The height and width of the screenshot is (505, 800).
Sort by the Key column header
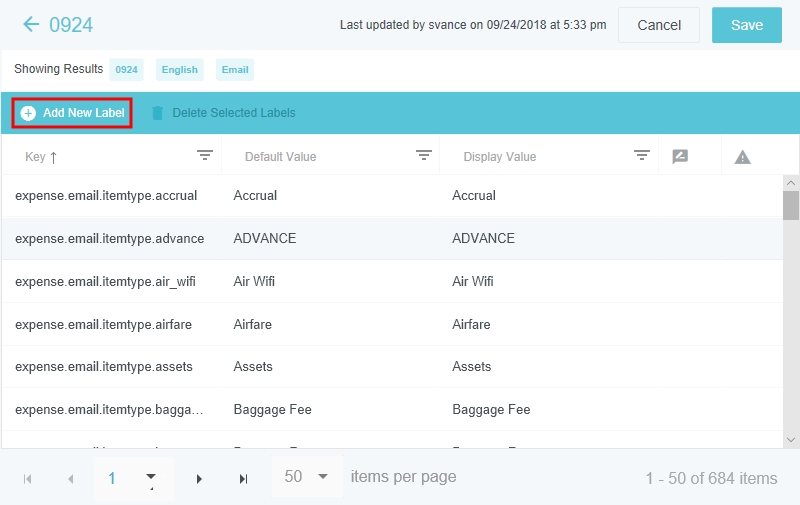[x=41, y=157]
